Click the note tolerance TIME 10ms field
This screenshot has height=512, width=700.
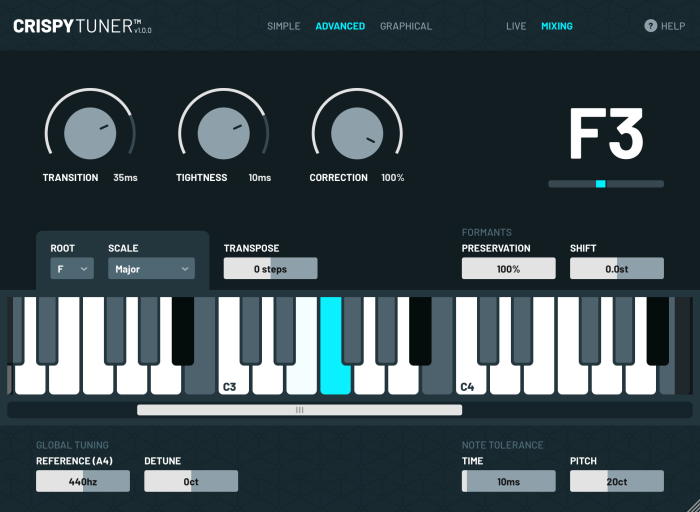click(x=508, y=481)
